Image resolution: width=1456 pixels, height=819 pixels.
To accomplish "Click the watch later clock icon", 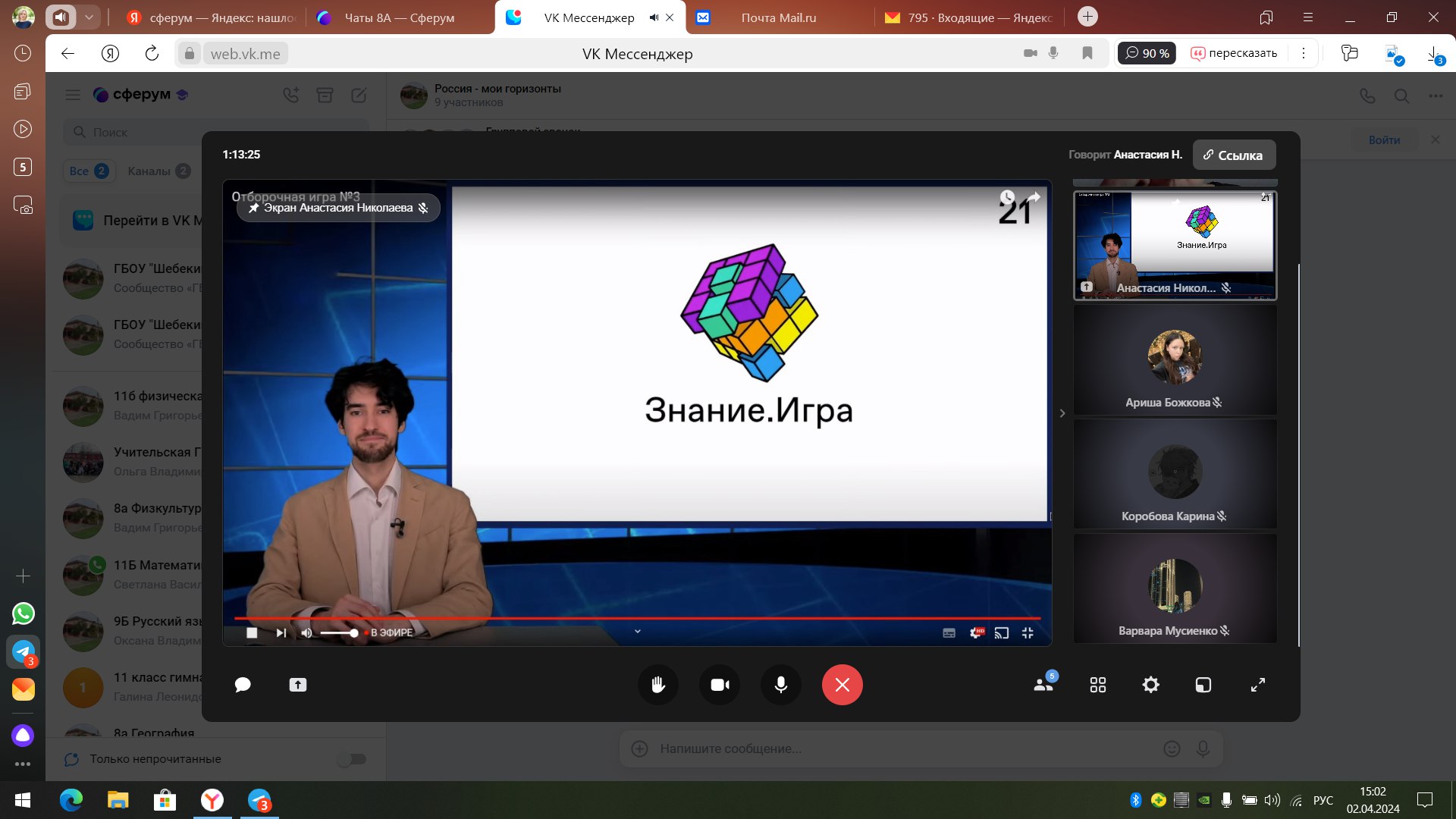I will pyautogui.click(x=1007, y=197).
